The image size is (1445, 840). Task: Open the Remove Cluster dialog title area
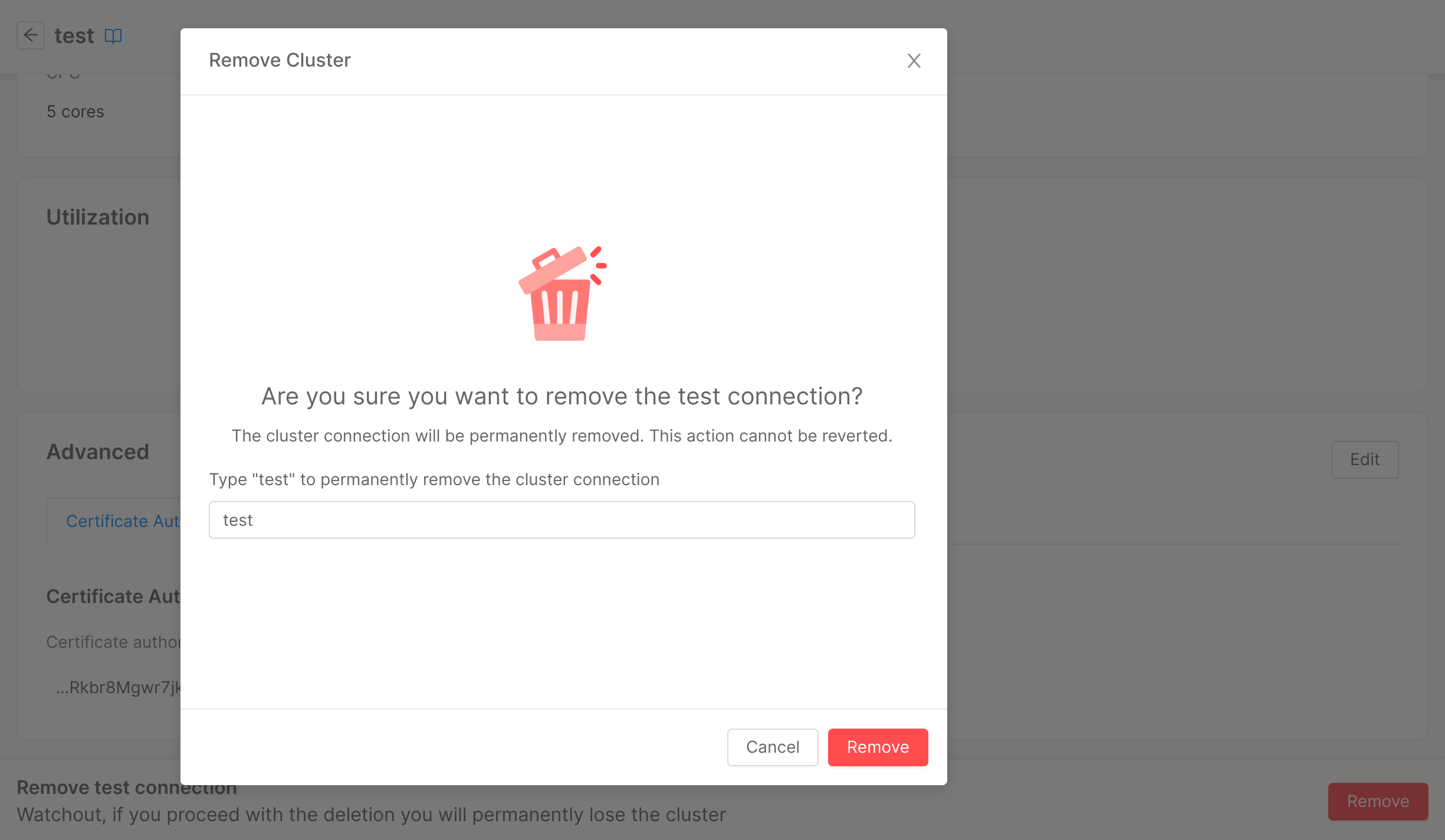(x=280, y=60)
